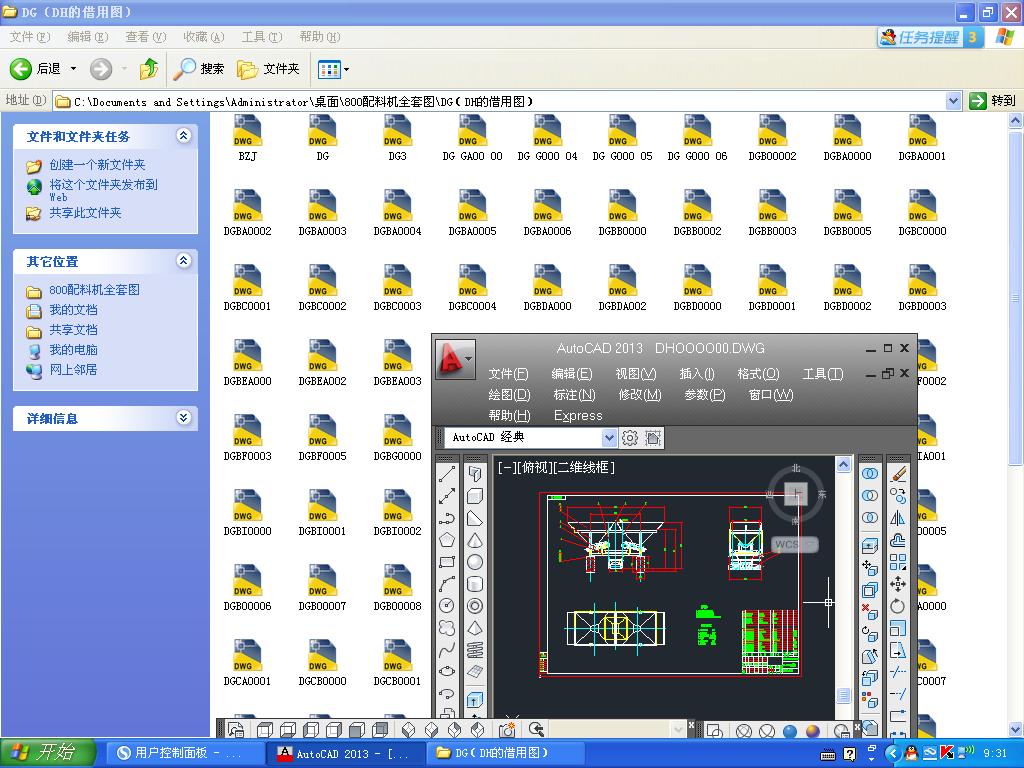Open the [二维线框] visual style control
Viewport: 1024px width, 768px height.
[585, 467]
